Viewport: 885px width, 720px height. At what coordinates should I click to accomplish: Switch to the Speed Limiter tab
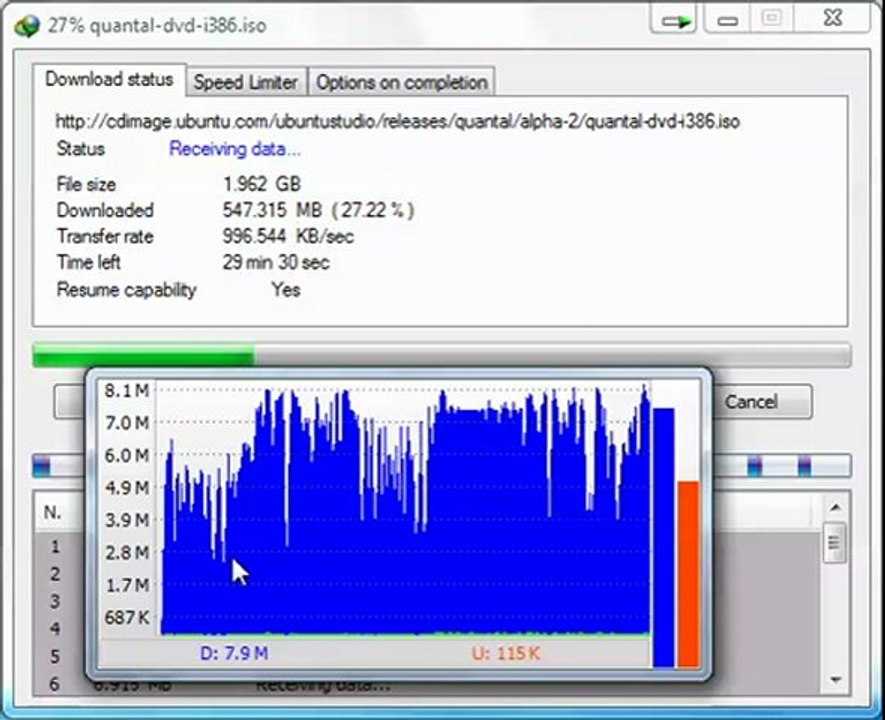tap(246, 82)
